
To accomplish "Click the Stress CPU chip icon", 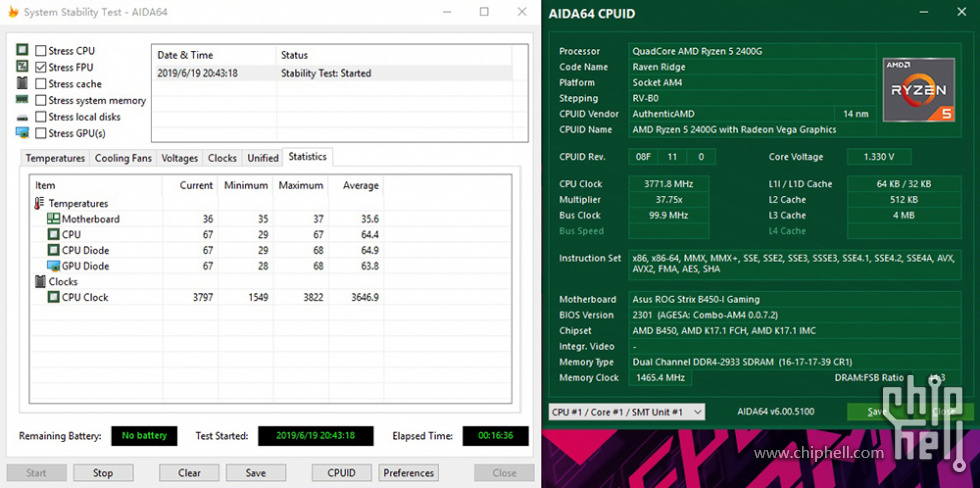I will pyautogui.click(x=22, y=51).
